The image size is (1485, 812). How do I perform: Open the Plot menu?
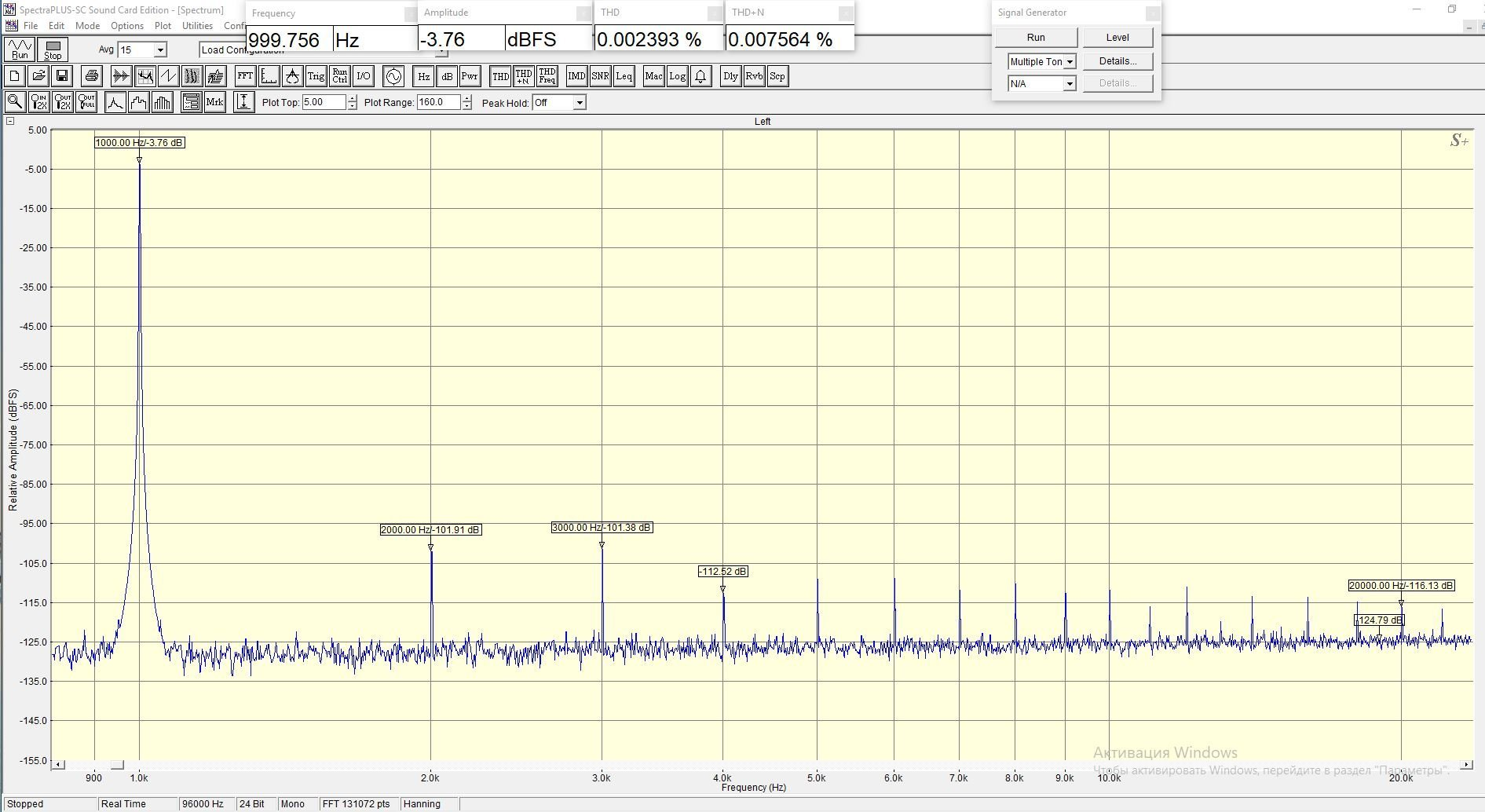[x=163, y=26]
